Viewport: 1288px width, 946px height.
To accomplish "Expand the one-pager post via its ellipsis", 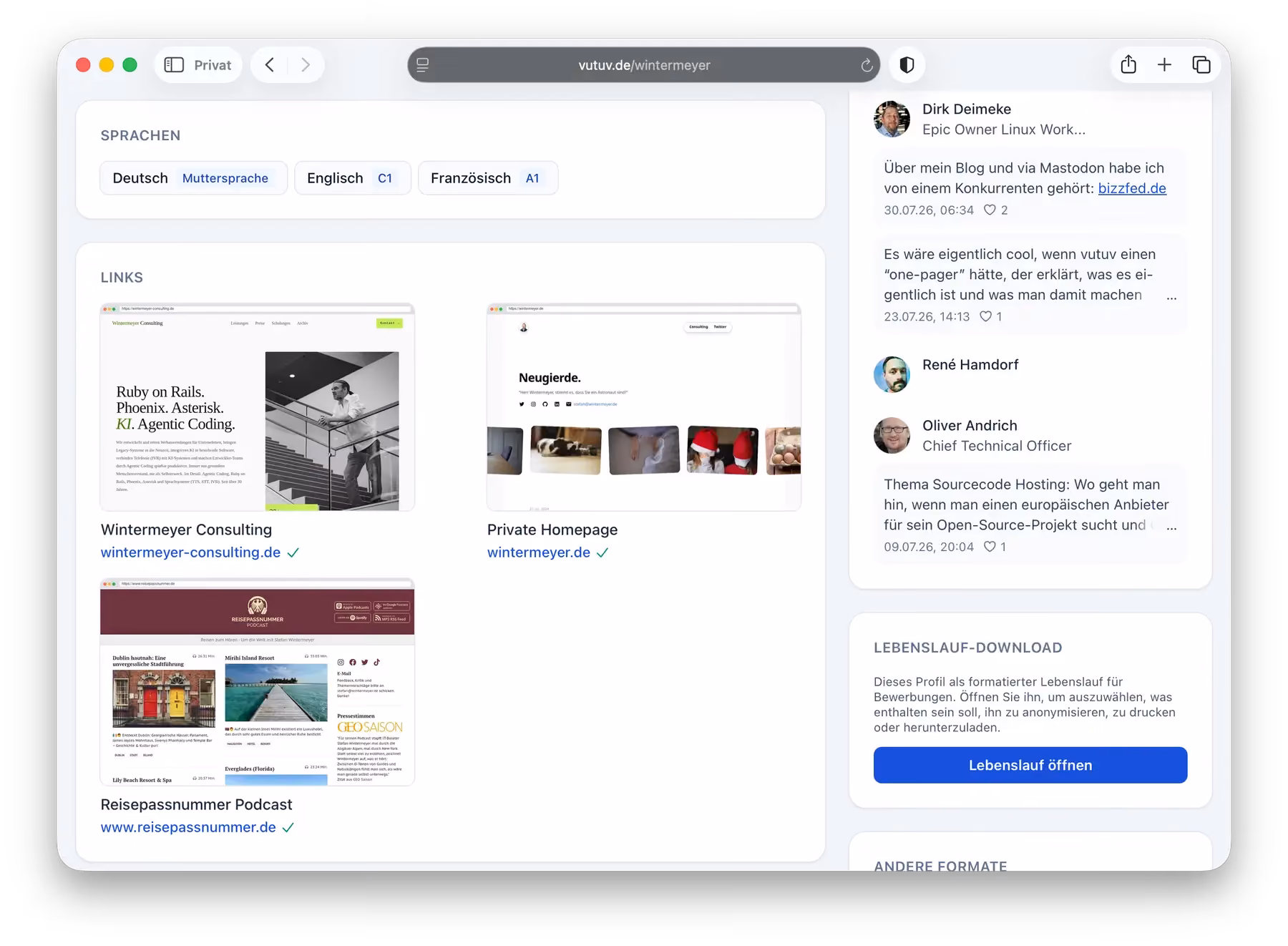I will [1171, 297].
